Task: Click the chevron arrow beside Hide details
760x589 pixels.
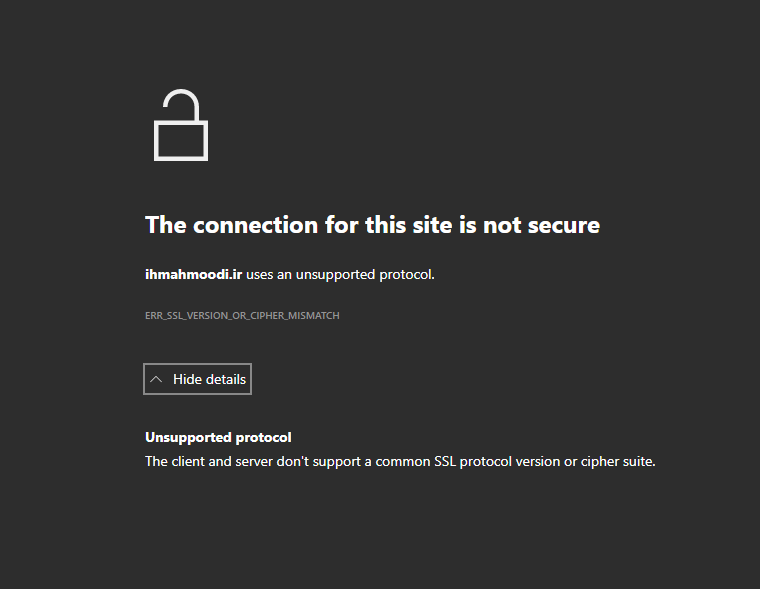Action: [x=156, y=380]
